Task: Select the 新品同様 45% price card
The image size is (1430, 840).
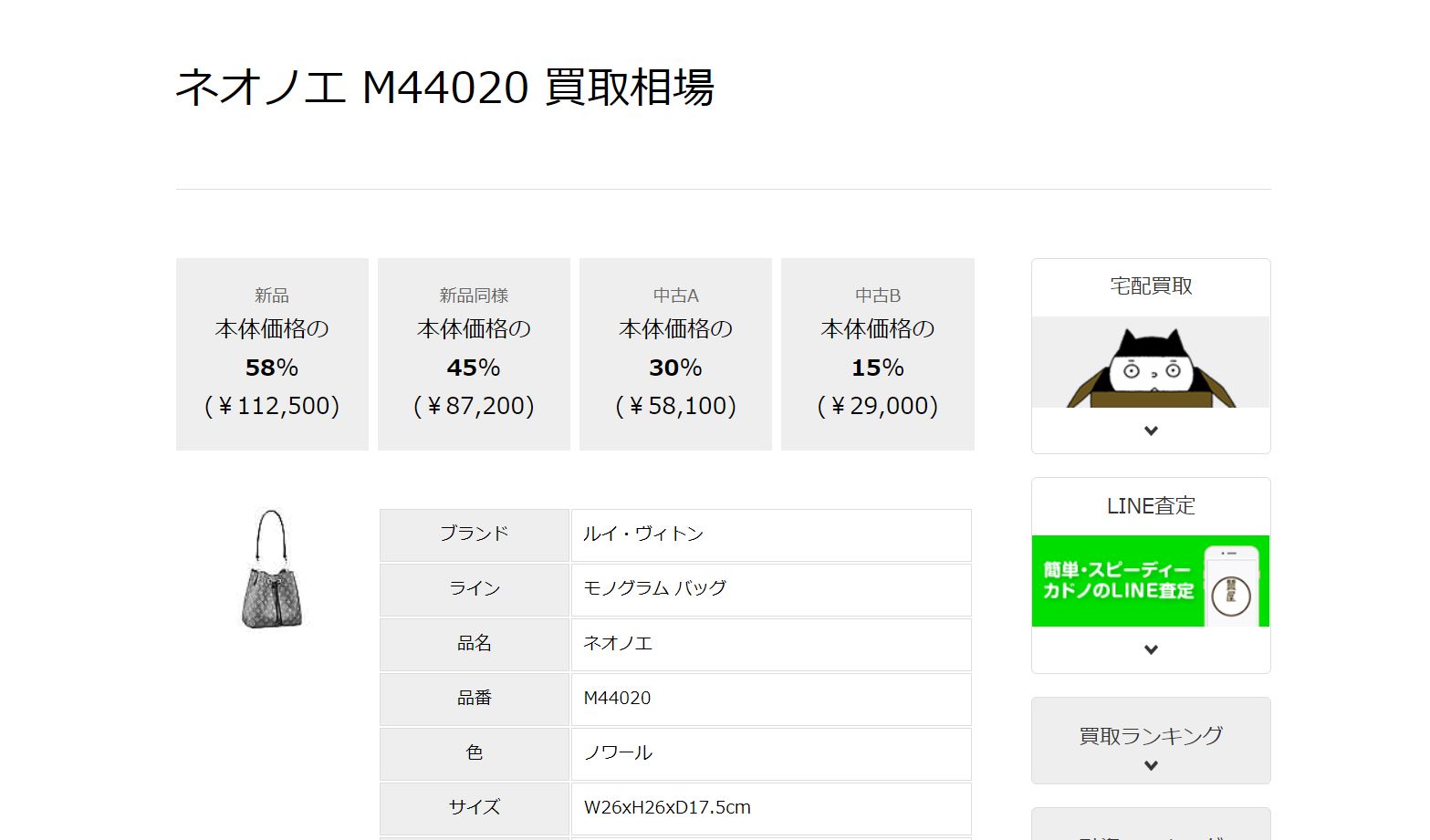Action: tap(474, 354)
